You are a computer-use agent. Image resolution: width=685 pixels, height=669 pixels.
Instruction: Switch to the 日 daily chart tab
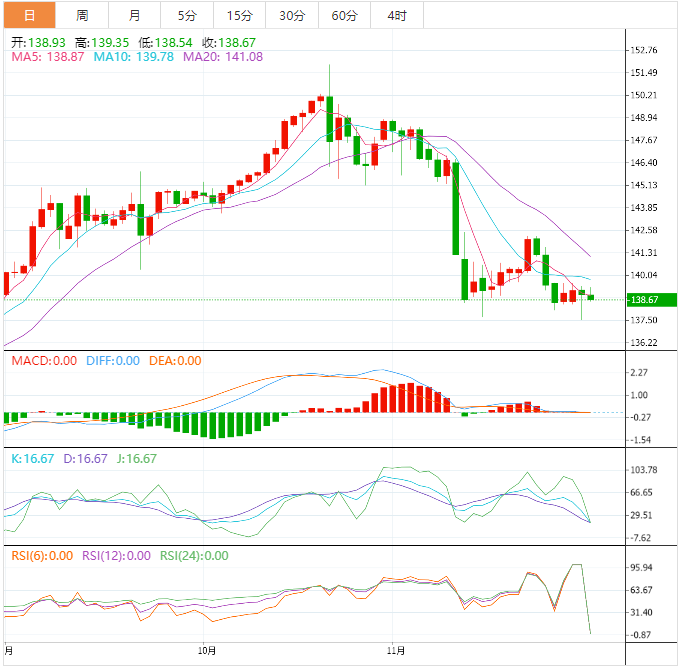tap(28, 15)
